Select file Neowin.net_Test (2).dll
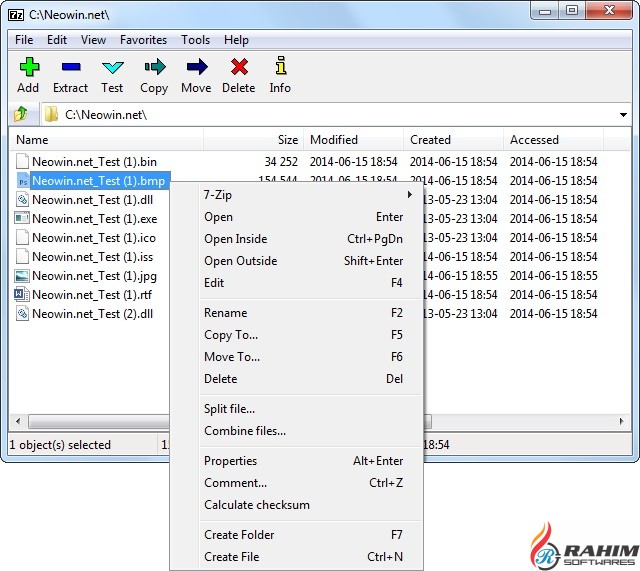Screen dimensions: 640x571 [92, 314]
